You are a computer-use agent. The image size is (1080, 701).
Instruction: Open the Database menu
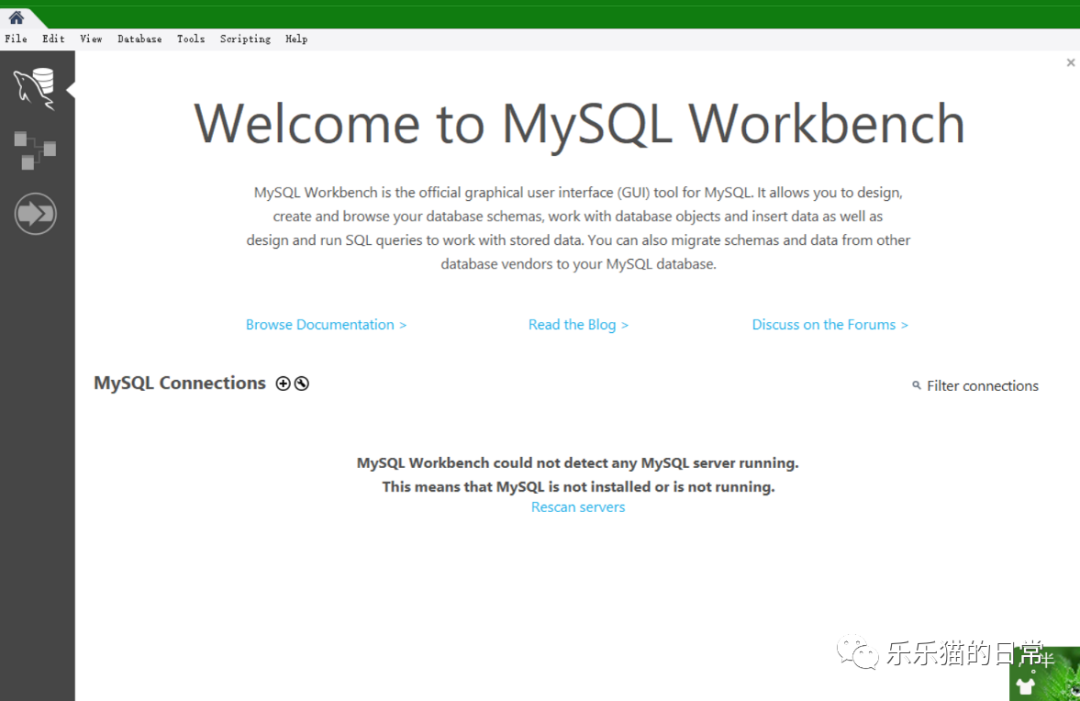click(x=139, y=39)
